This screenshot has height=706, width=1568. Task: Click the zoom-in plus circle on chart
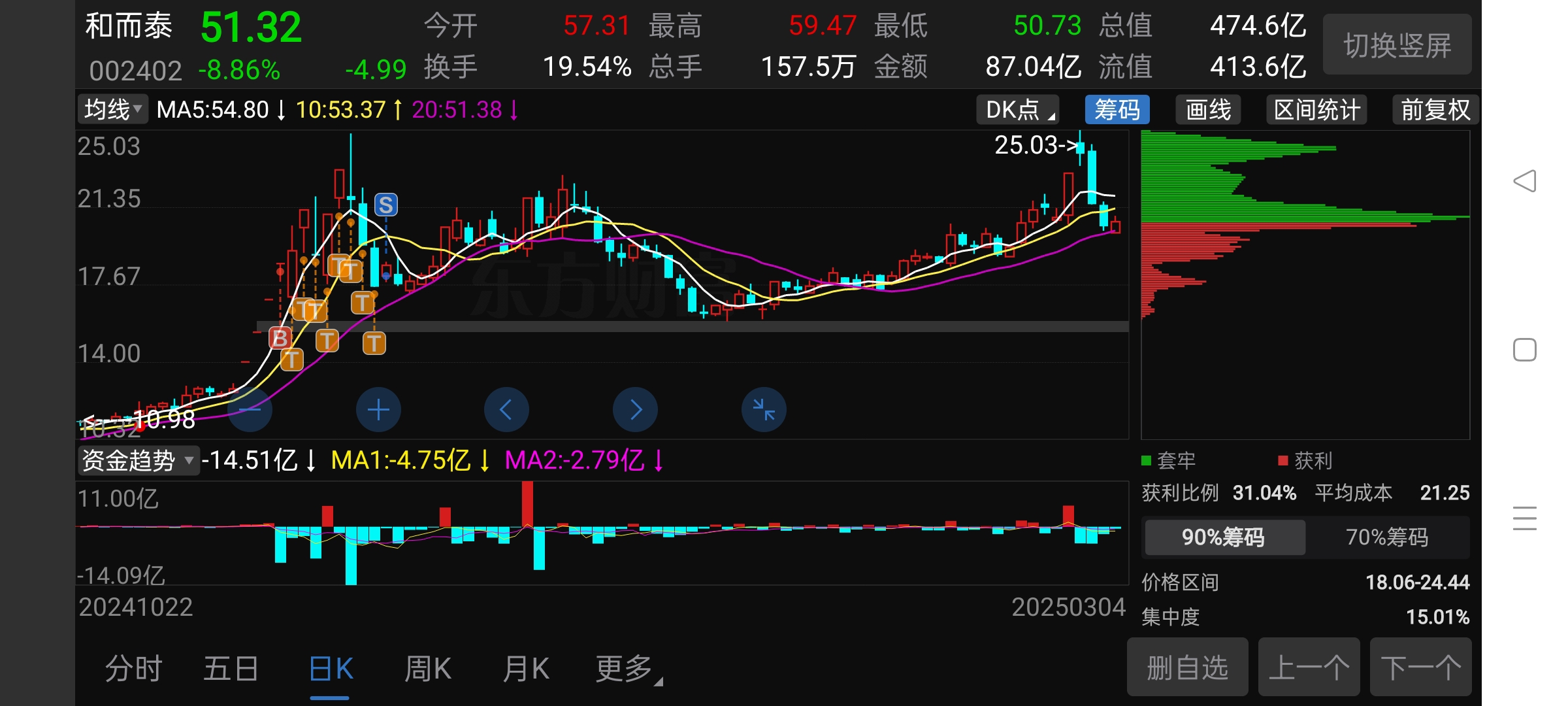[378, 410]
